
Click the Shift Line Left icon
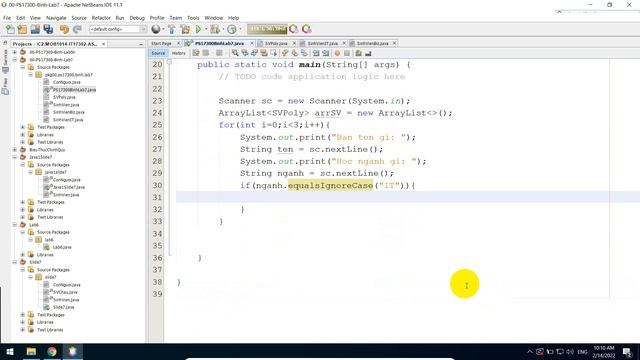pos(316,53)
